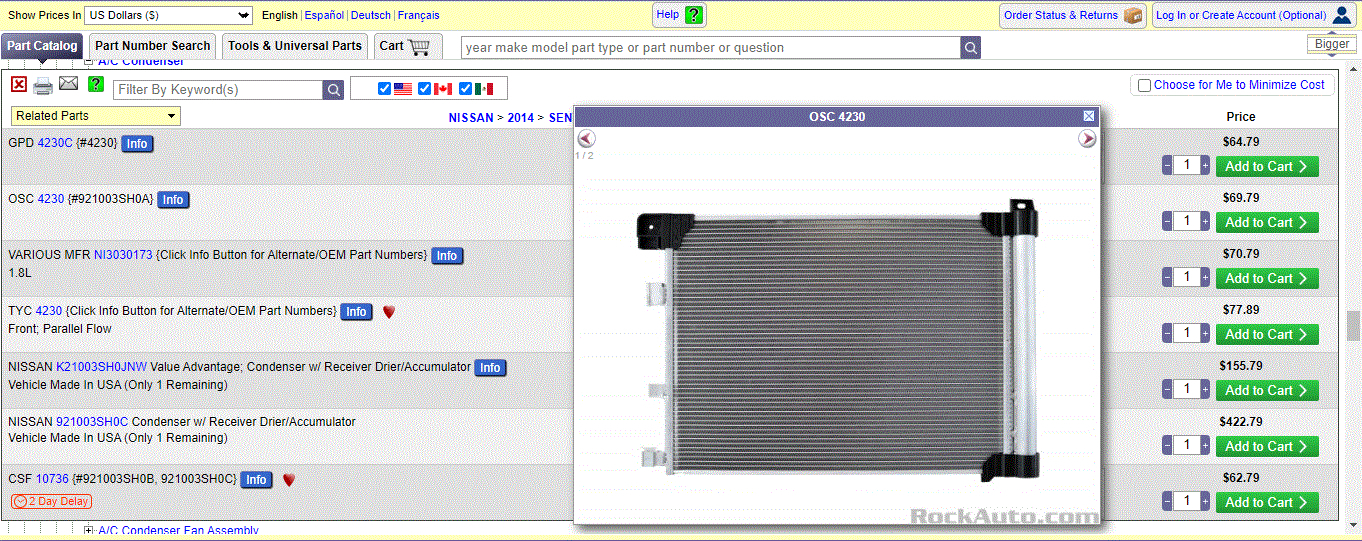This screenshot has height=541, width=1362.
Task: Click previous image arrow in OSC 4230 popup
Action: [587, 139]
